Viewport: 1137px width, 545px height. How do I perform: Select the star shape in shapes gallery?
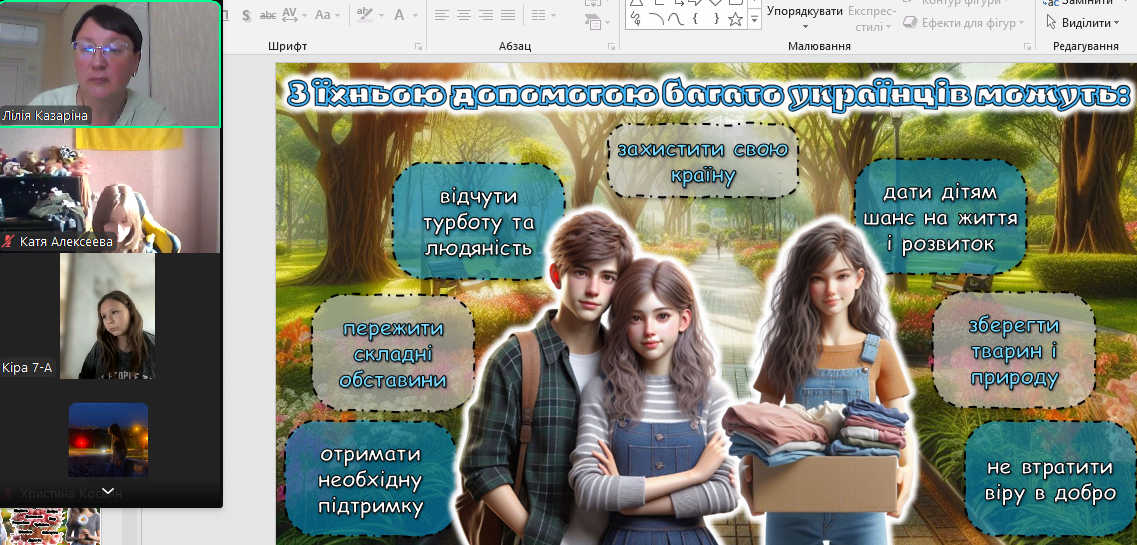[735, 19]
